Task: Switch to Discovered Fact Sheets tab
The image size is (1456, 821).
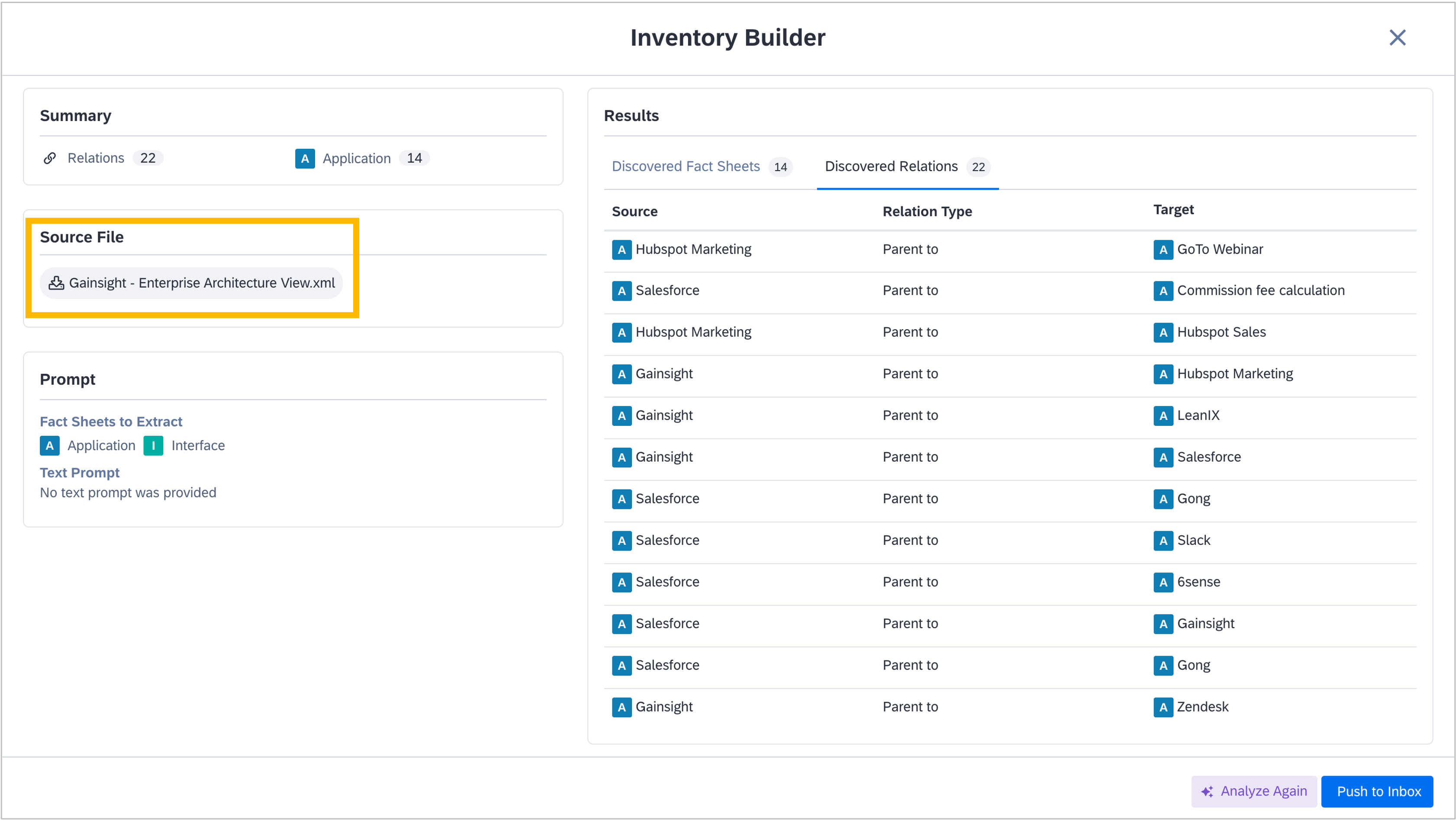Action: pyautogui.click(x=702, y=167)
